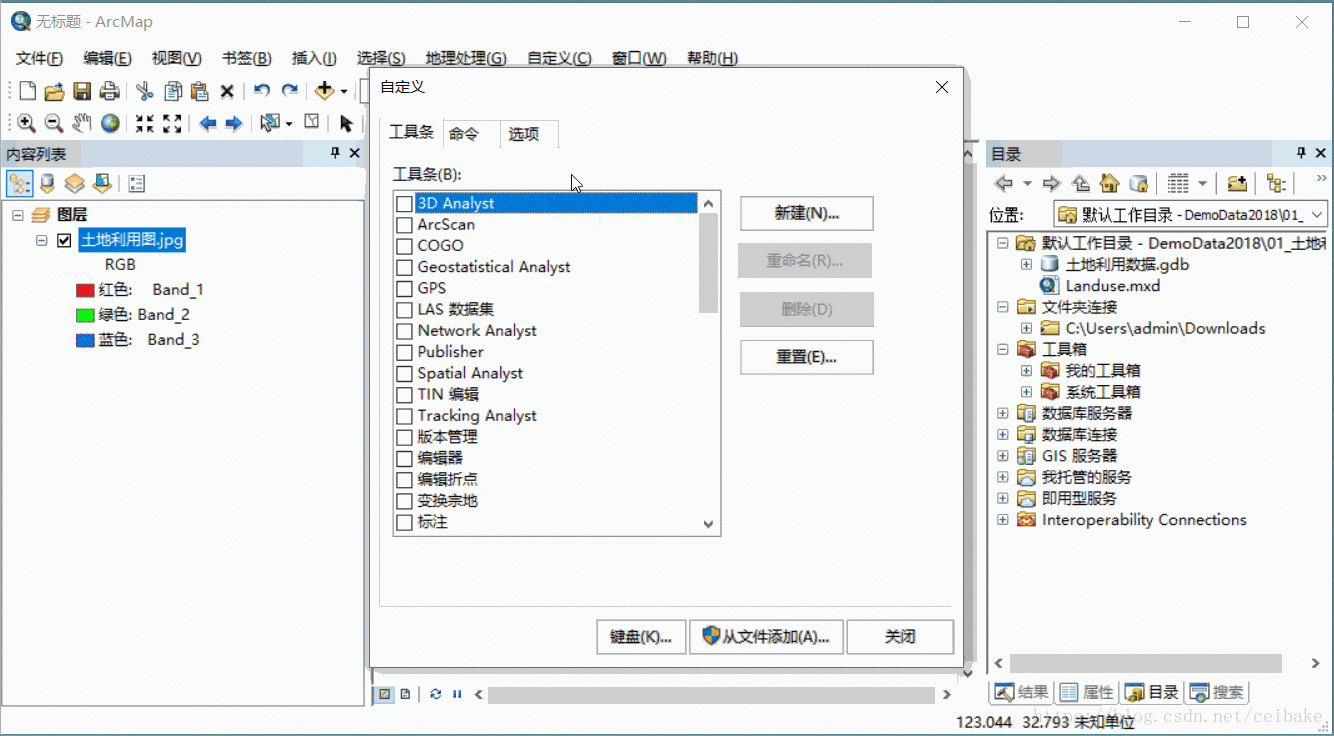
Task: Collapse the 图层 data frame node
Action: coord(18,215)
